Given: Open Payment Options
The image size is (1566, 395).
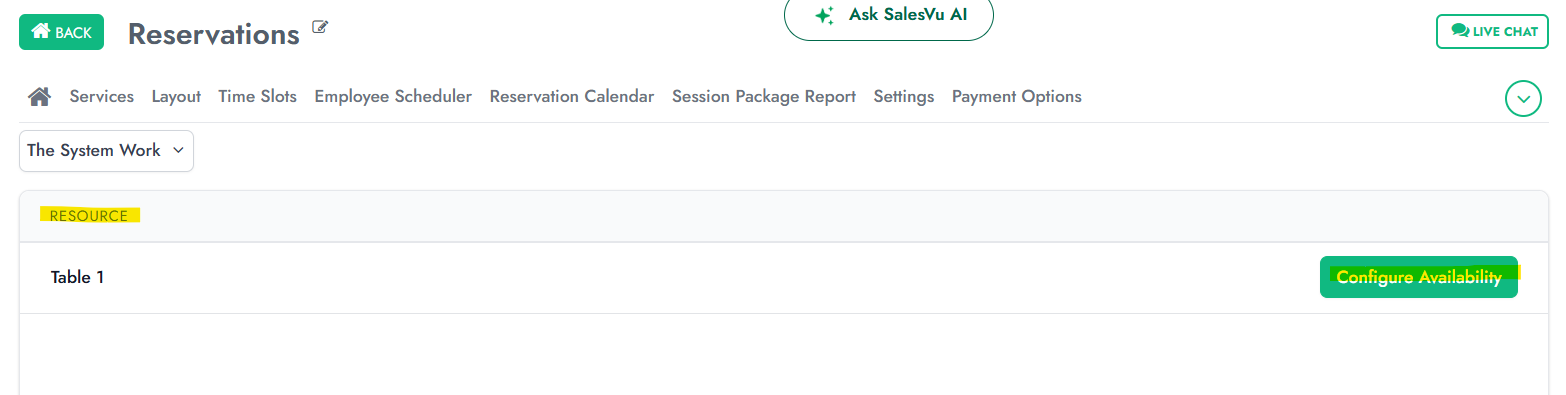Looking at the screenshot, I should pyautogui.click(x=1017, y=96).
